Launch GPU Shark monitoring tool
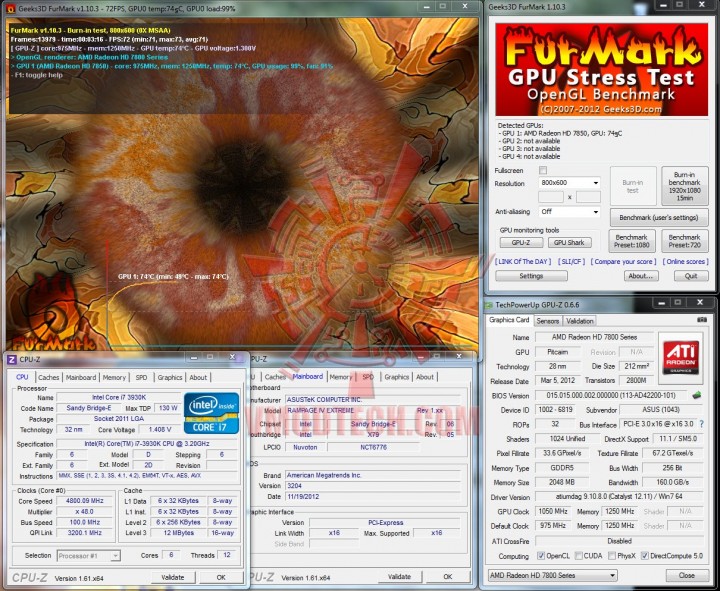The height and width of the screenshot is (591, 720). tap(569, 242)
